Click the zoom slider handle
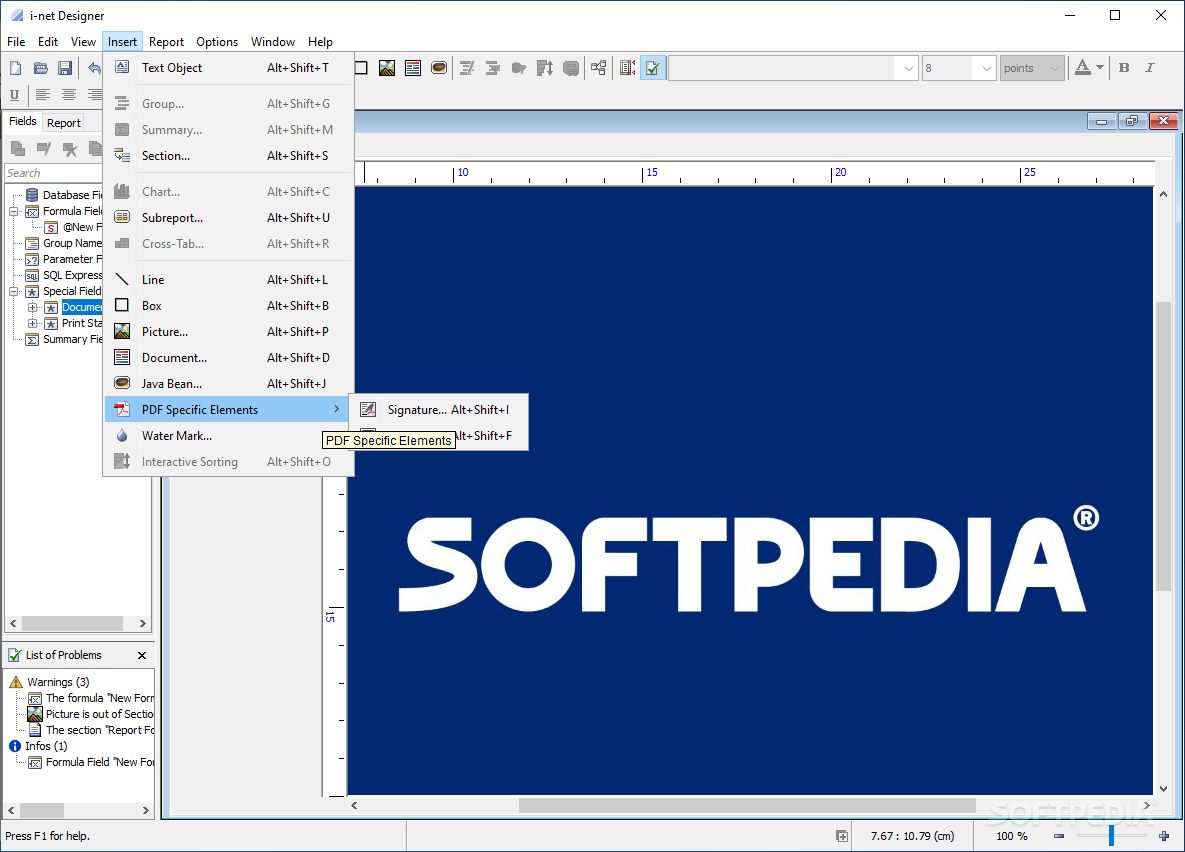 [x=1111, y=836]
